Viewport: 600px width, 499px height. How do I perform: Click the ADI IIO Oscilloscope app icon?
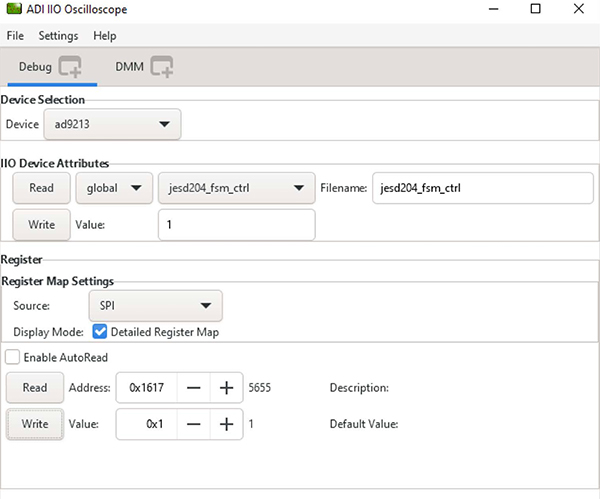13,10
